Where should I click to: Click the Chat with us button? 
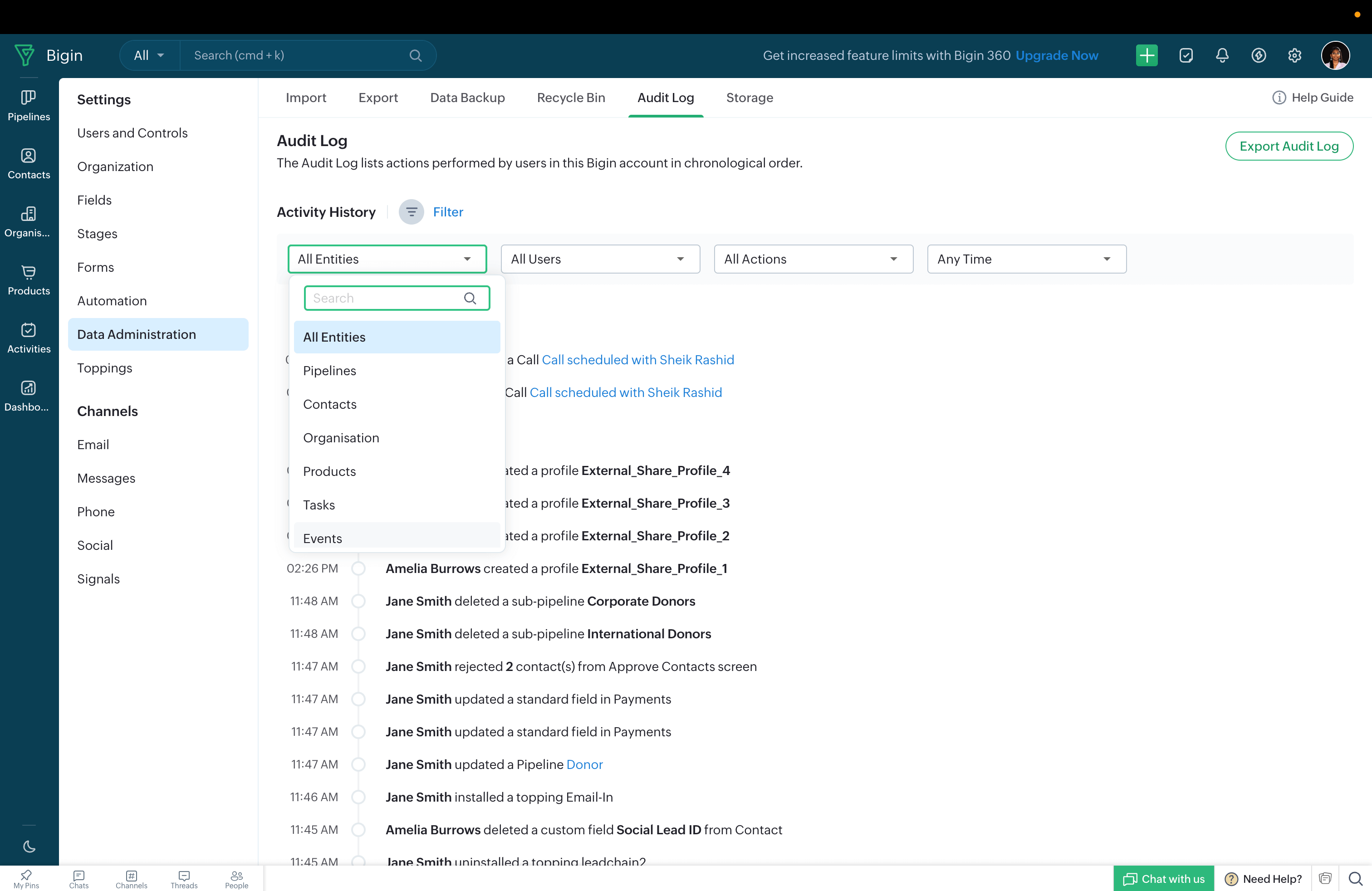point(1163,878)
